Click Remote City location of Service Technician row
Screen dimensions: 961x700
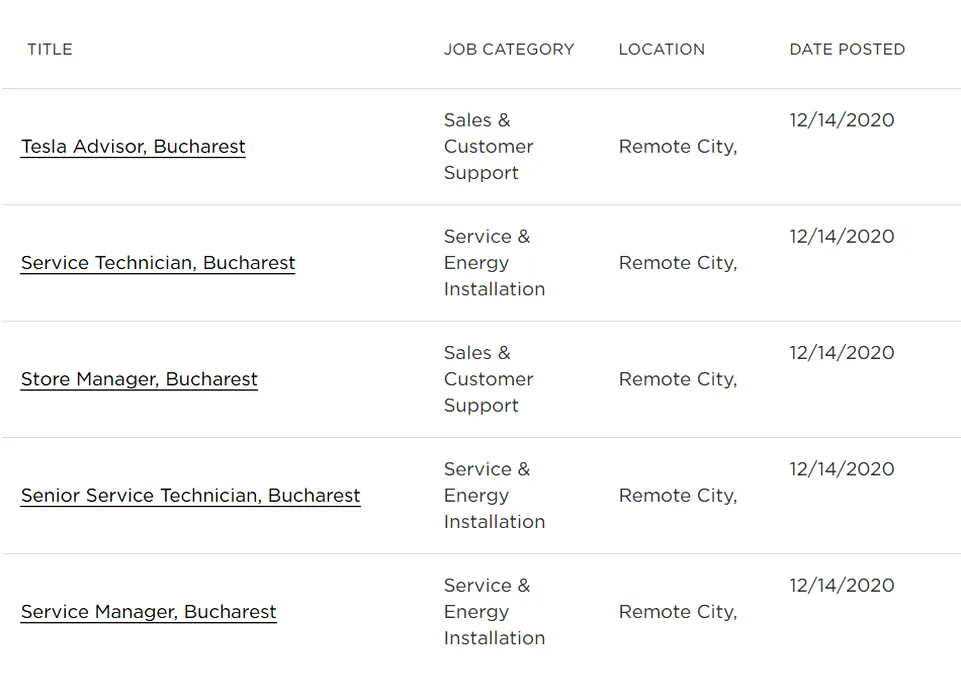pyautogui.click(x=678, y=263)
